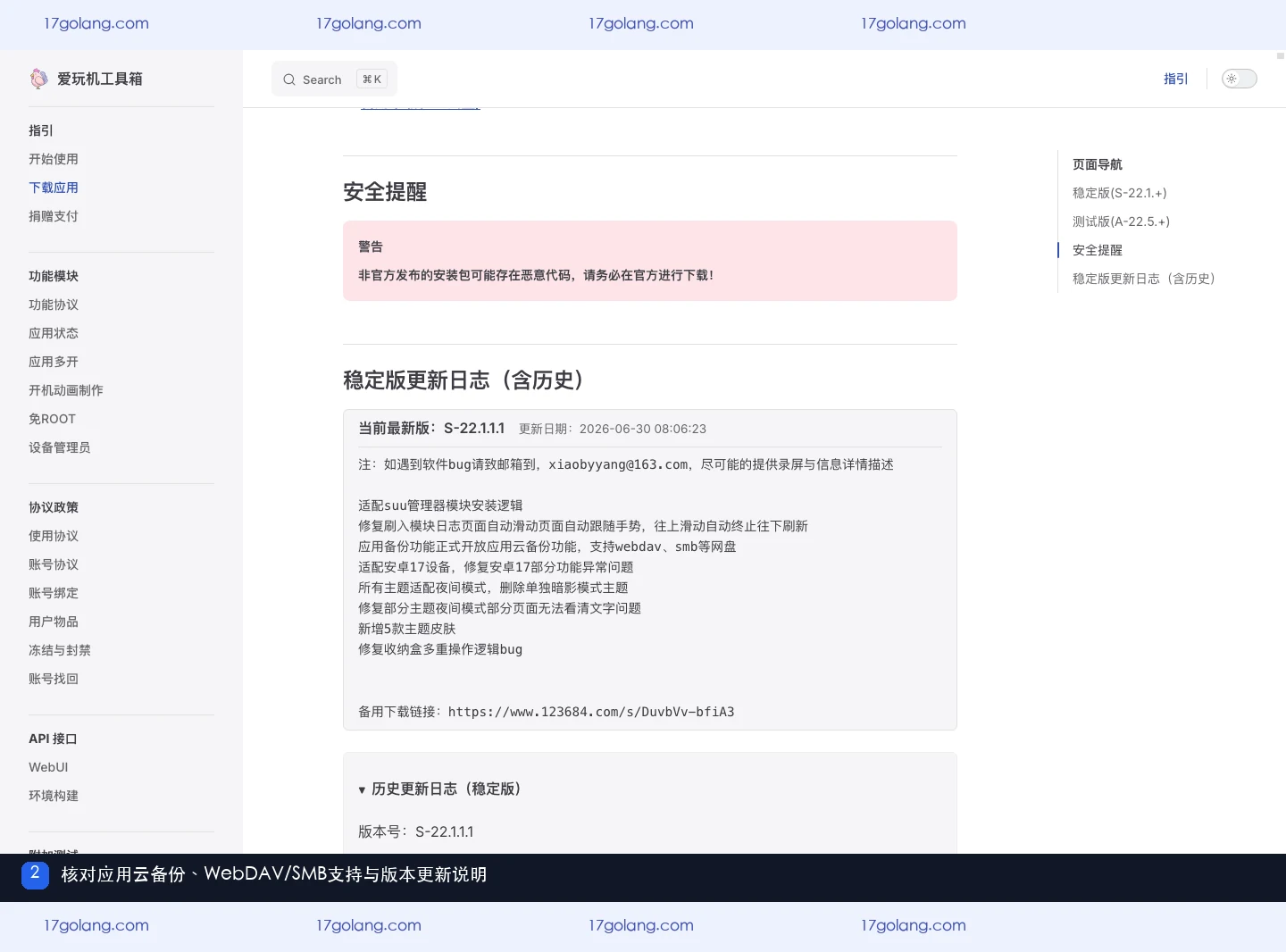Toggle the dark mode appearance switch

1239,79
